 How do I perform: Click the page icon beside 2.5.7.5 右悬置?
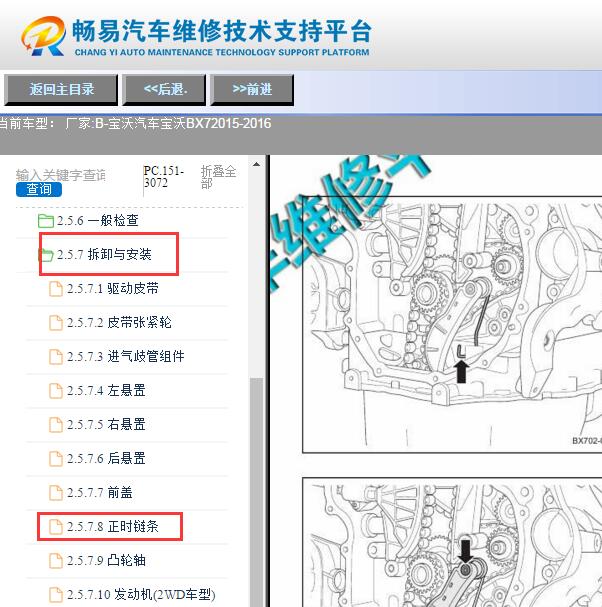coord(56,425)
